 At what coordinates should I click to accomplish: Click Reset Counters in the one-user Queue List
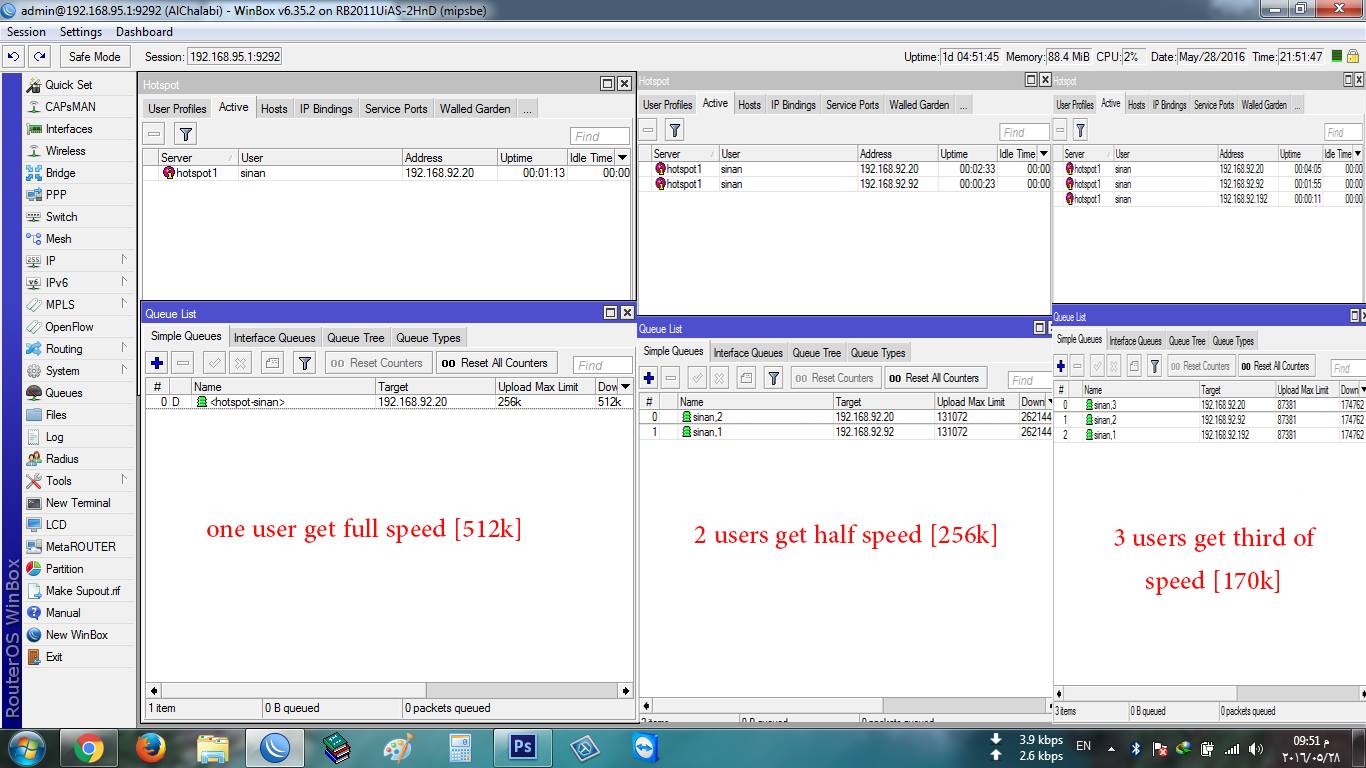376,363
